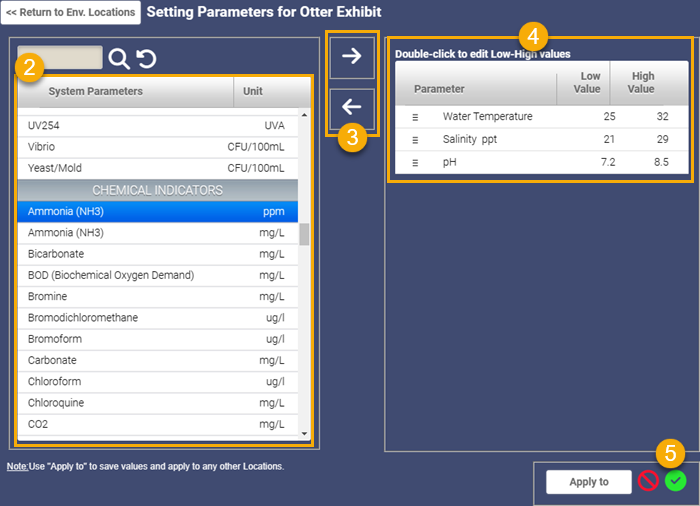Click the parameters list scrollbar thumb

(304, 234)
